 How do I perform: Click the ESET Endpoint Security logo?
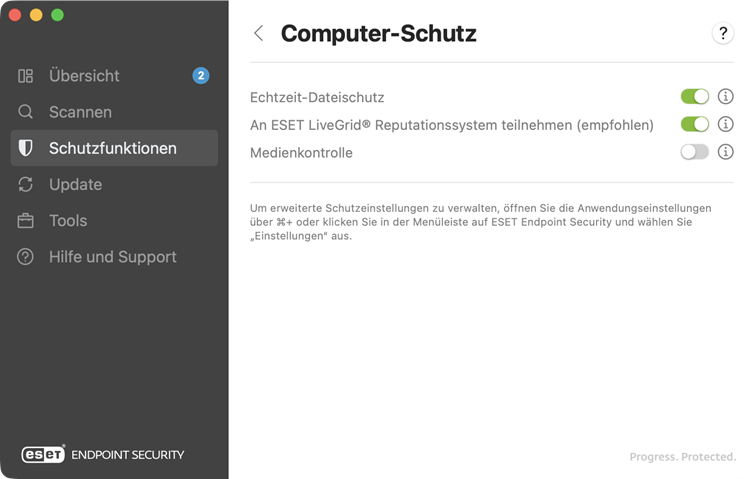[103, 454]
